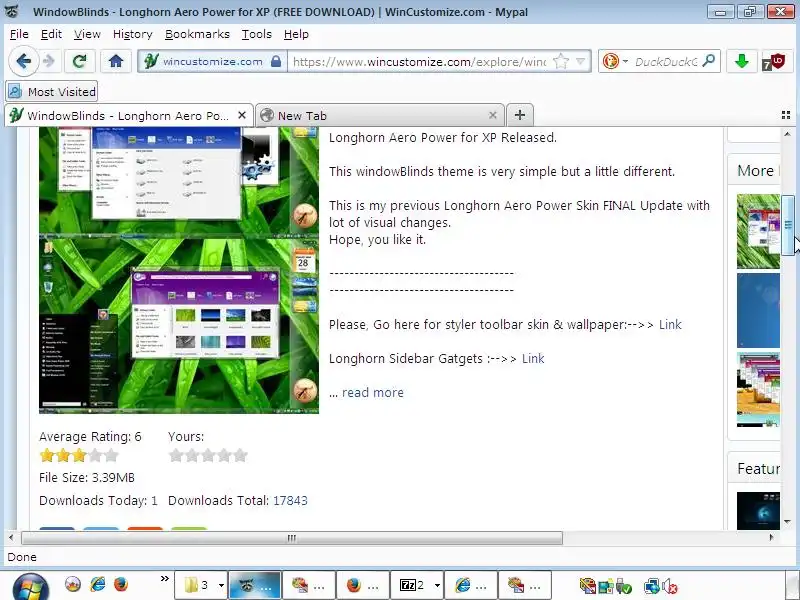
Task: Open the Windows Start orb
Action: pyautogui.click(x=30, y=586)
